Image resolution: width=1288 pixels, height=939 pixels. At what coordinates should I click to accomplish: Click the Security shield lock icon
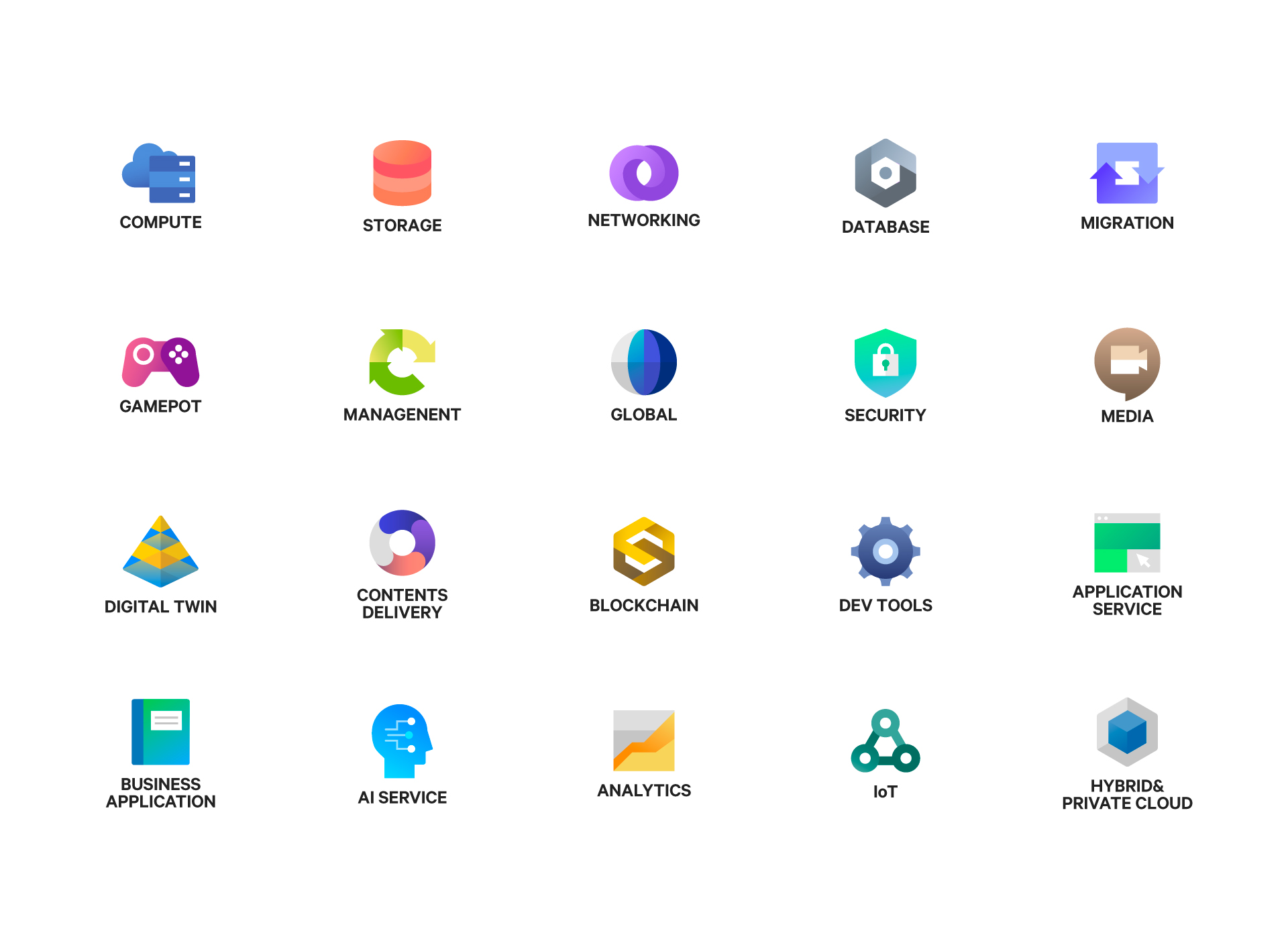coord(885,363)
